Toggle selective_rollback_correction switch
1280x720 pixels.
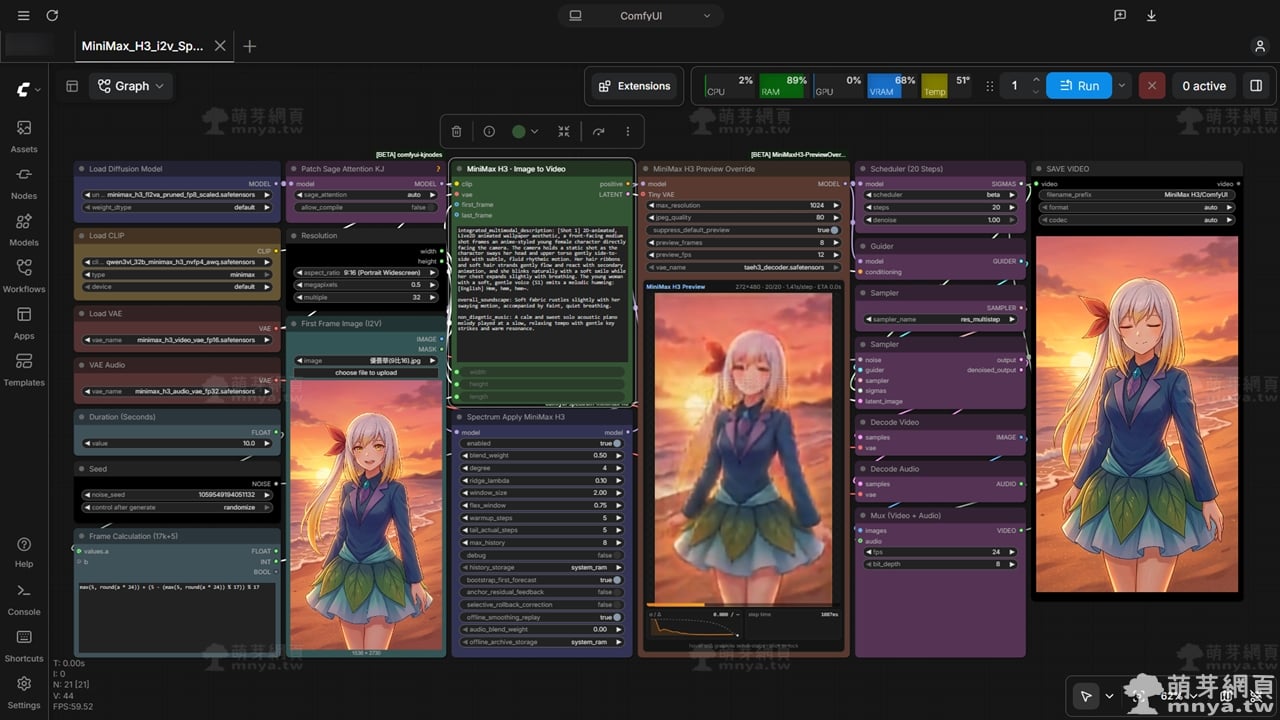[540, 605]
